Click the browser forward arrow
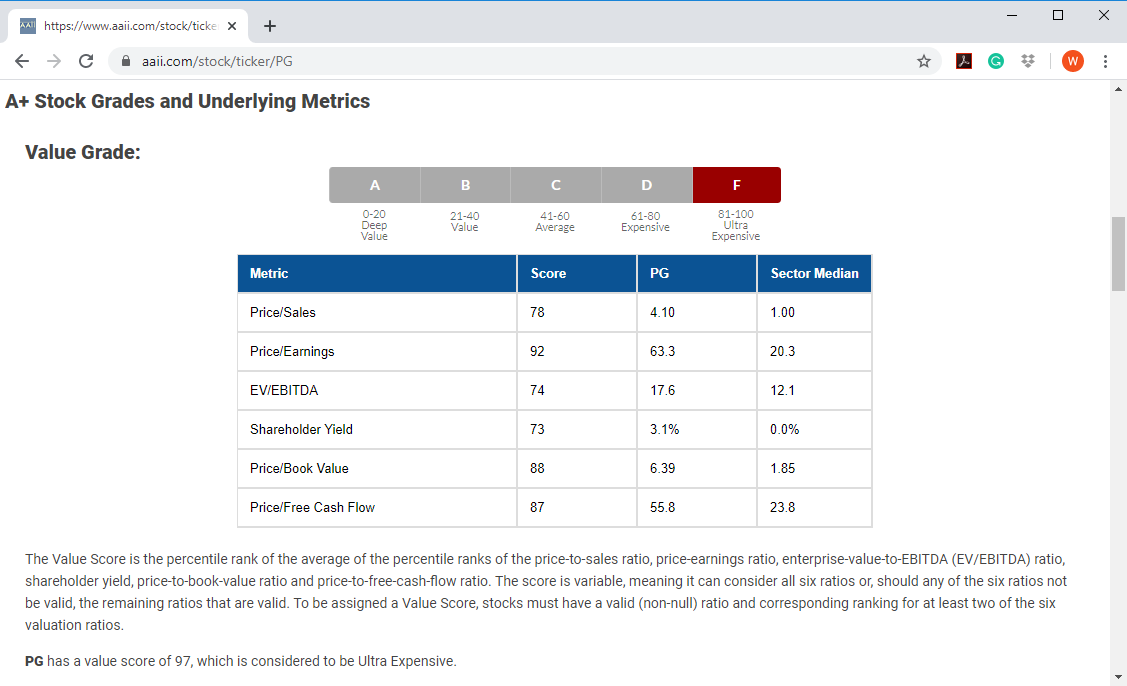The image size is (1127, 686). (x=54, y=61)
